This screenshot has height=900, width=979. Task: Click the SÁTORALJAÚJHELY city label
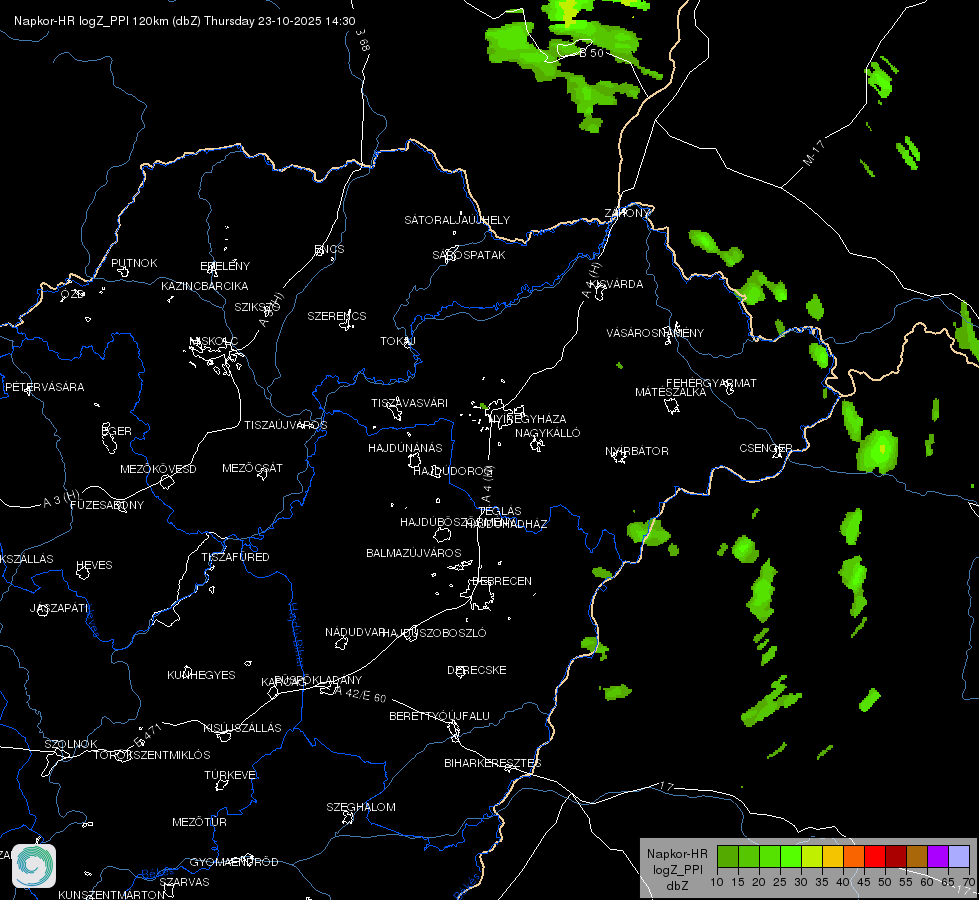(457, 220)
